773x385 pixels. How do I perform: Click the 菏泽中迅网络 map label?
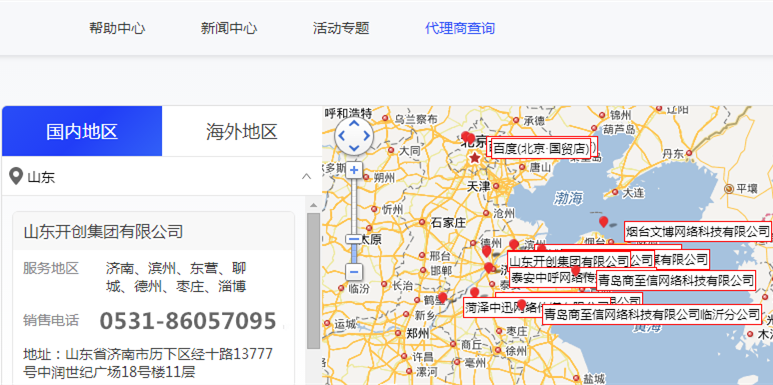[x=503, y=307]
